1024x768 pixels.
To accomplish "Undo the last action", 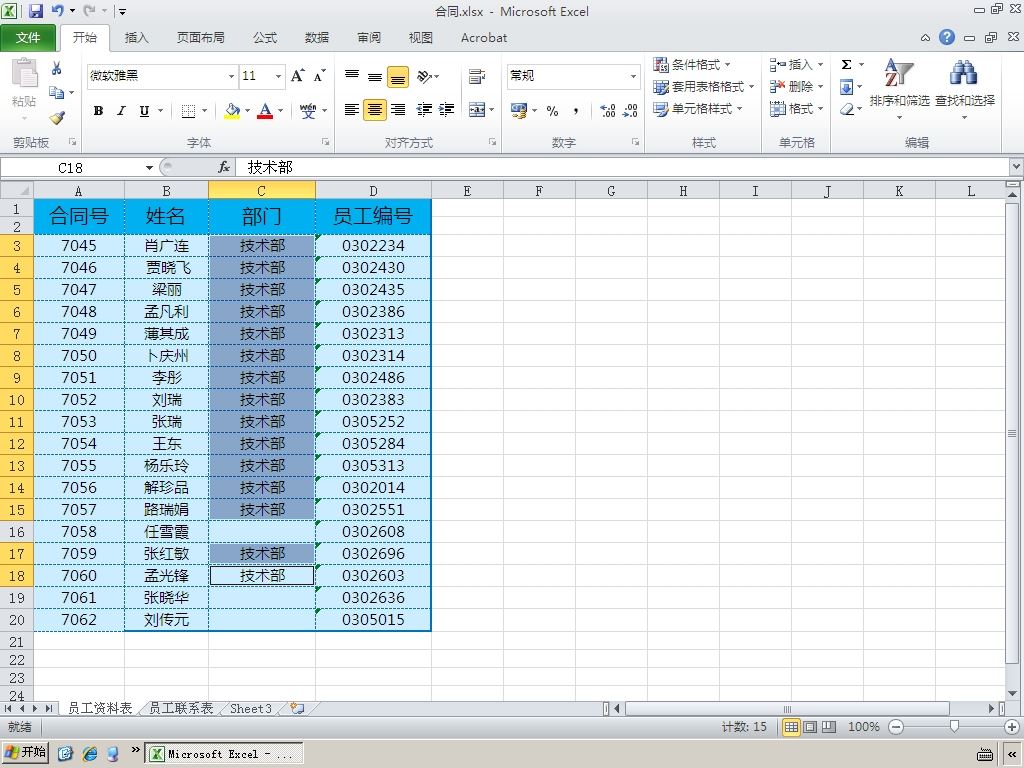I will coord(57,10).
